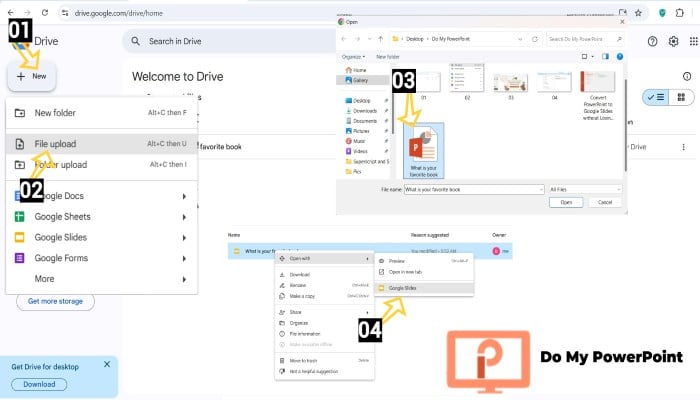The width and height of the screenshot is (700, 400).
Task: Select the PowerPoint file 'What is your favorite book'
Action: click(423, 150)
